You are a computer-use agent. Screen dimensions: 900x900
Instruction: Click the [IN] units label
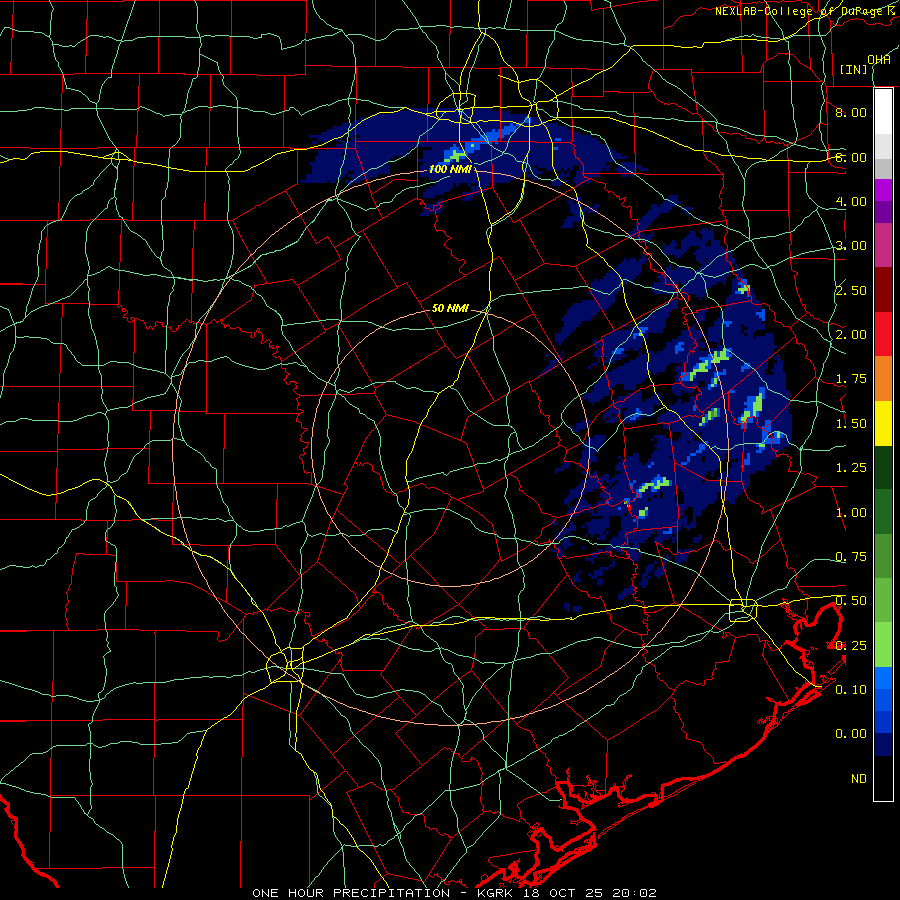pyautogui.click(x=854, y=69)
